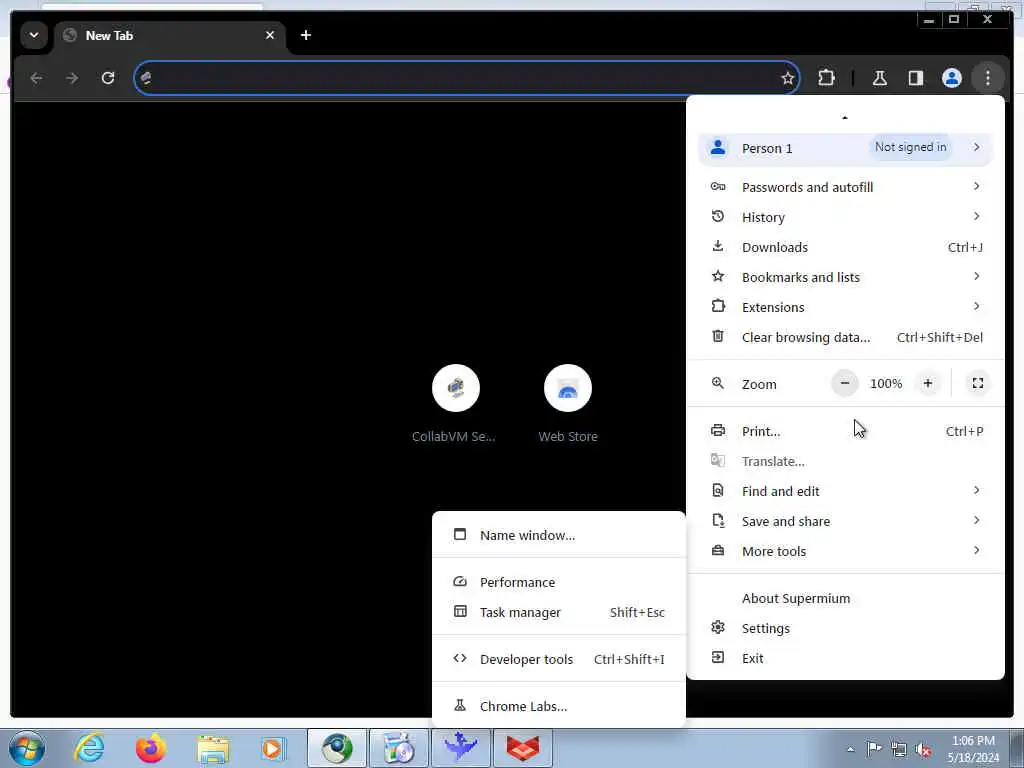Choose Print... from the menu
The height and width of the screenshot is (768, 1024).
pyautogui.click(x=845, y=432)
